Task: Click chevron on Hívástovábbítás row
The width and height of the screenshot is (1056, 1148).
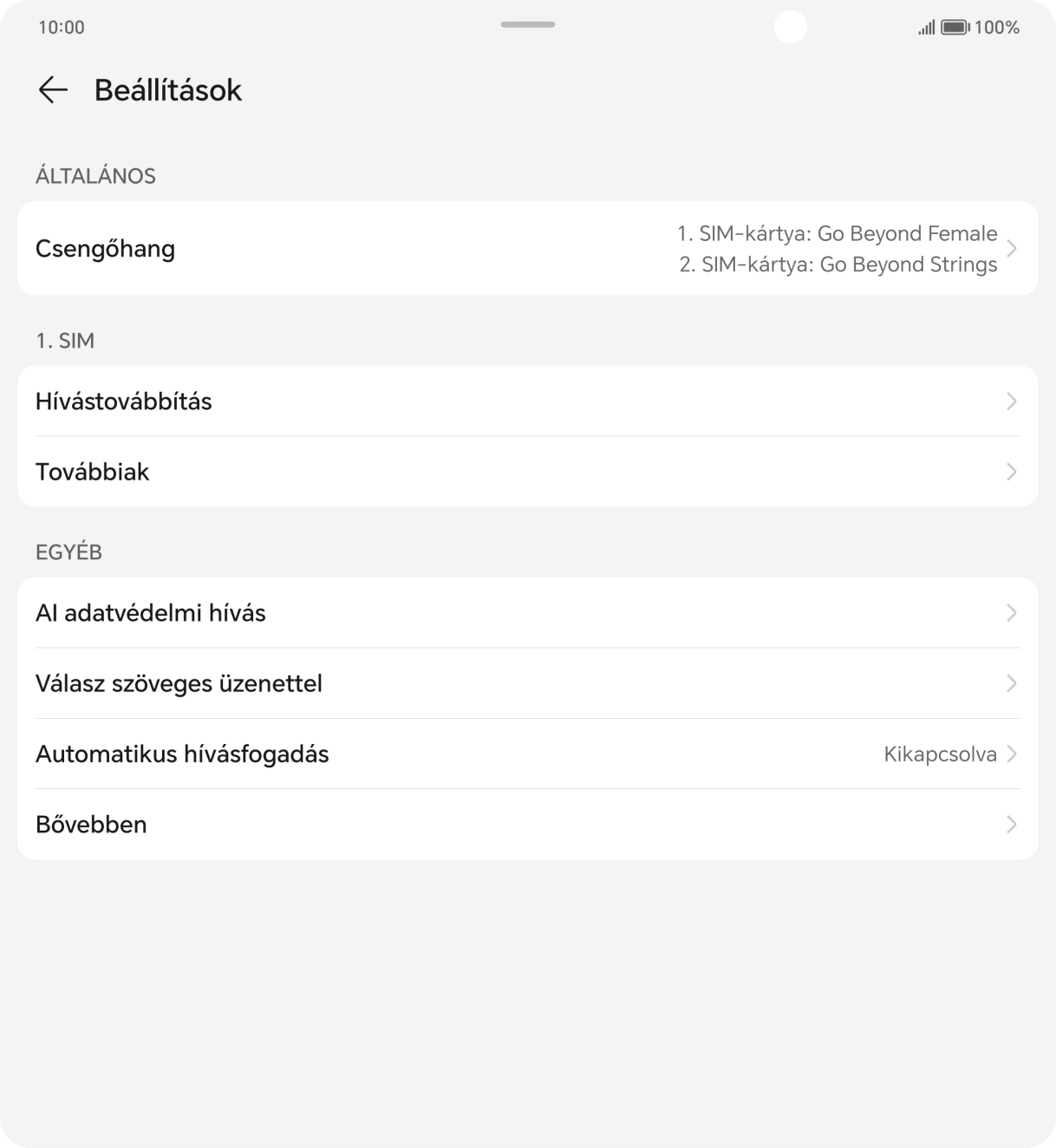Action: [1012, 401]
